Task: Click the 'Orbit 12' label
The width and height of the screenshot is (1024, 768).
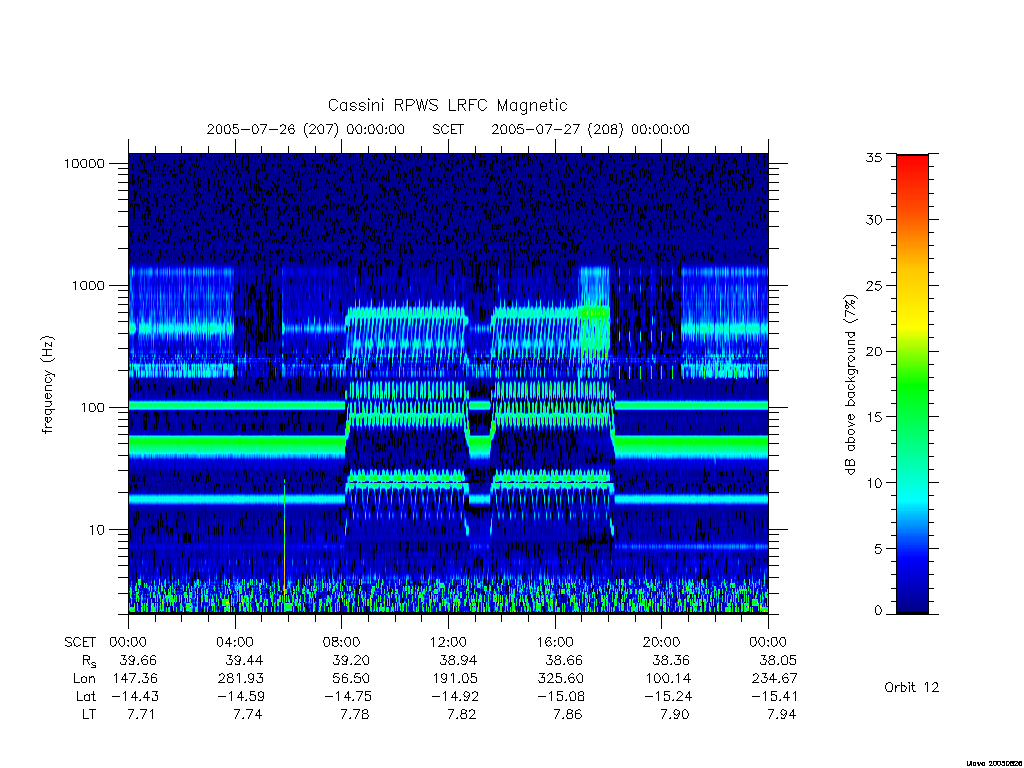Action: click(x=911, y=687)
